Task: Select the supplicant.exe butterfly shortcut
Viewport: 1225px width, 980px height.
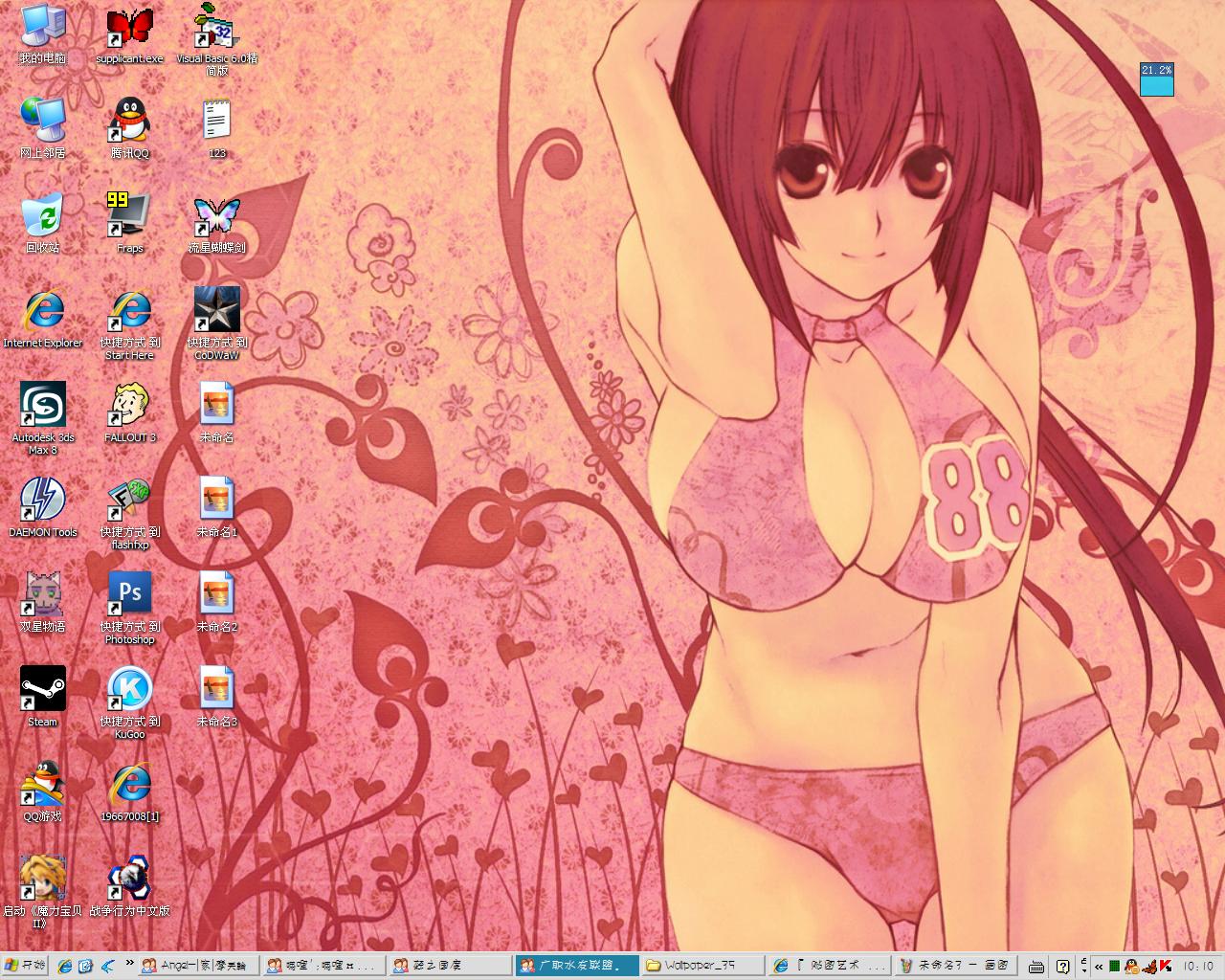Action: point(129,35)
